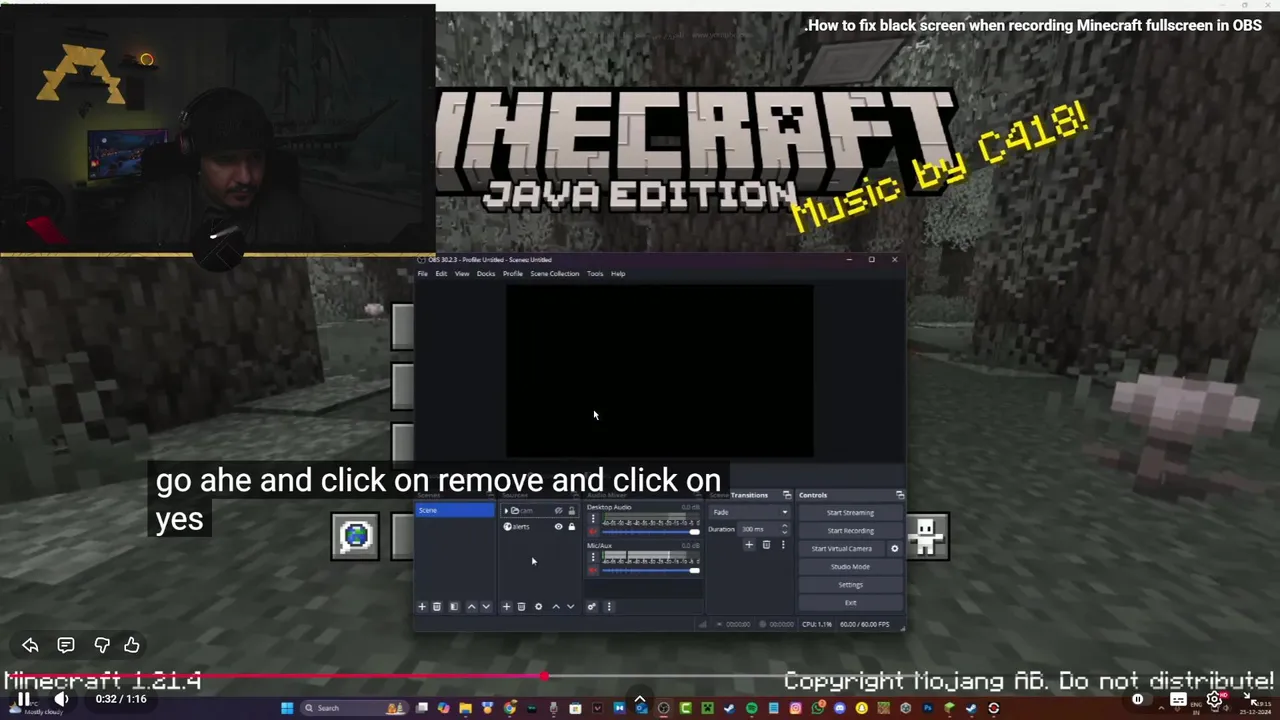Move the source up in the Sources dock
Screen dimensions: 1280x720
(556, 607)
